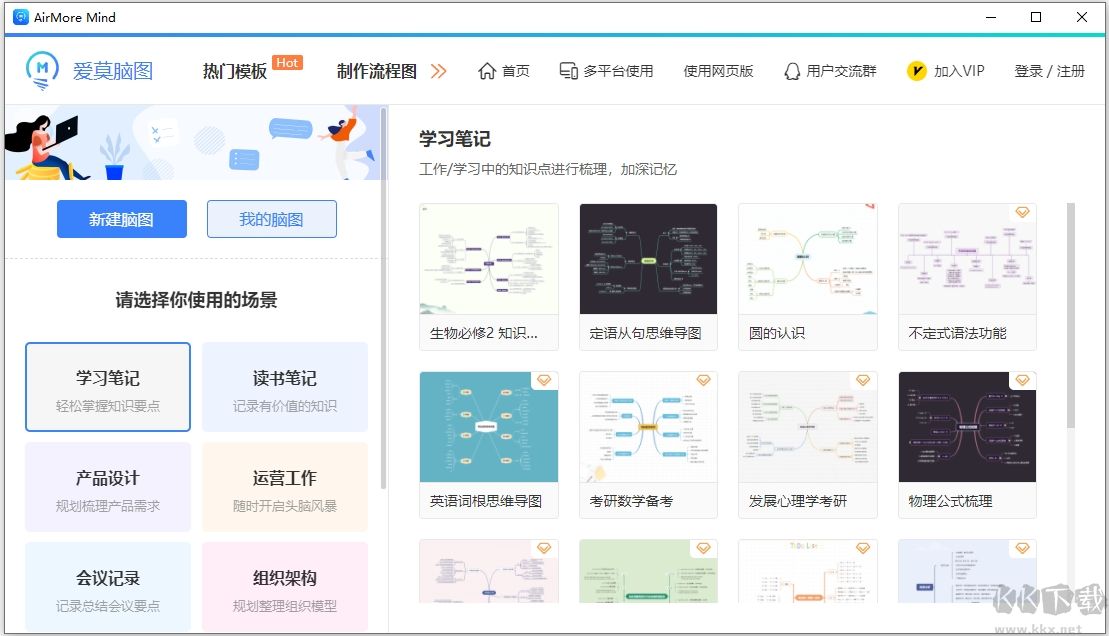Screen dimensions: 1109x636
Task: Click the 工作/学习中的知识点进行梳理 description
Action: click(x=548, y=169)
